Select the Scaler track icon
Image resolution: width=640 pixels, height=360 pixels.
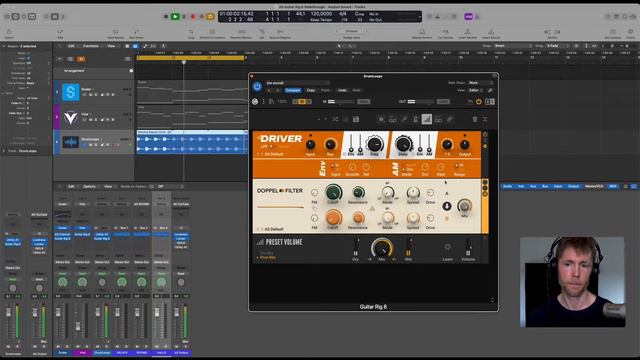click(x=71, y=92)
